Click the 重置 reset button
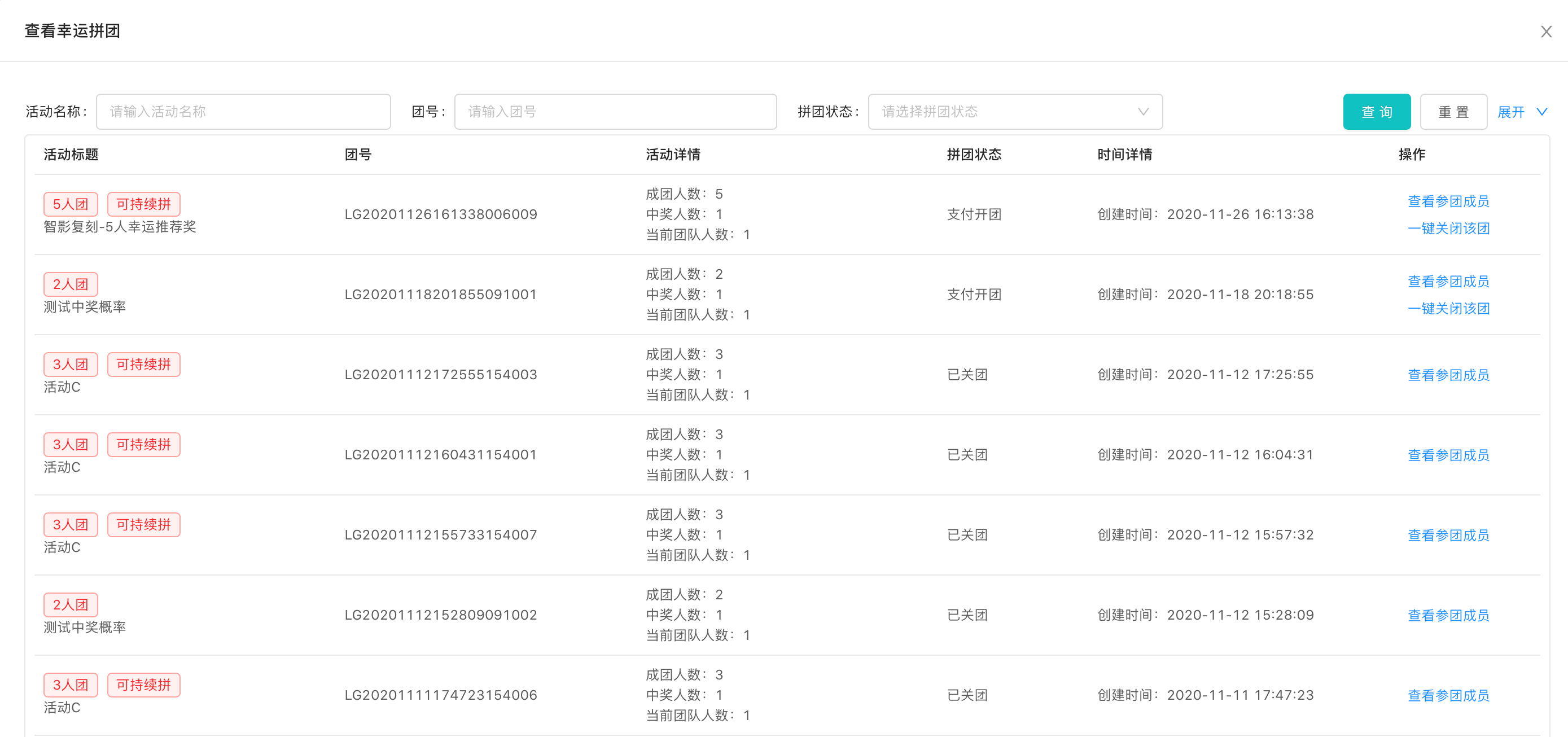Image resolution: width=1568 pixels, height=737 pixels. [x=1453, y=112]
